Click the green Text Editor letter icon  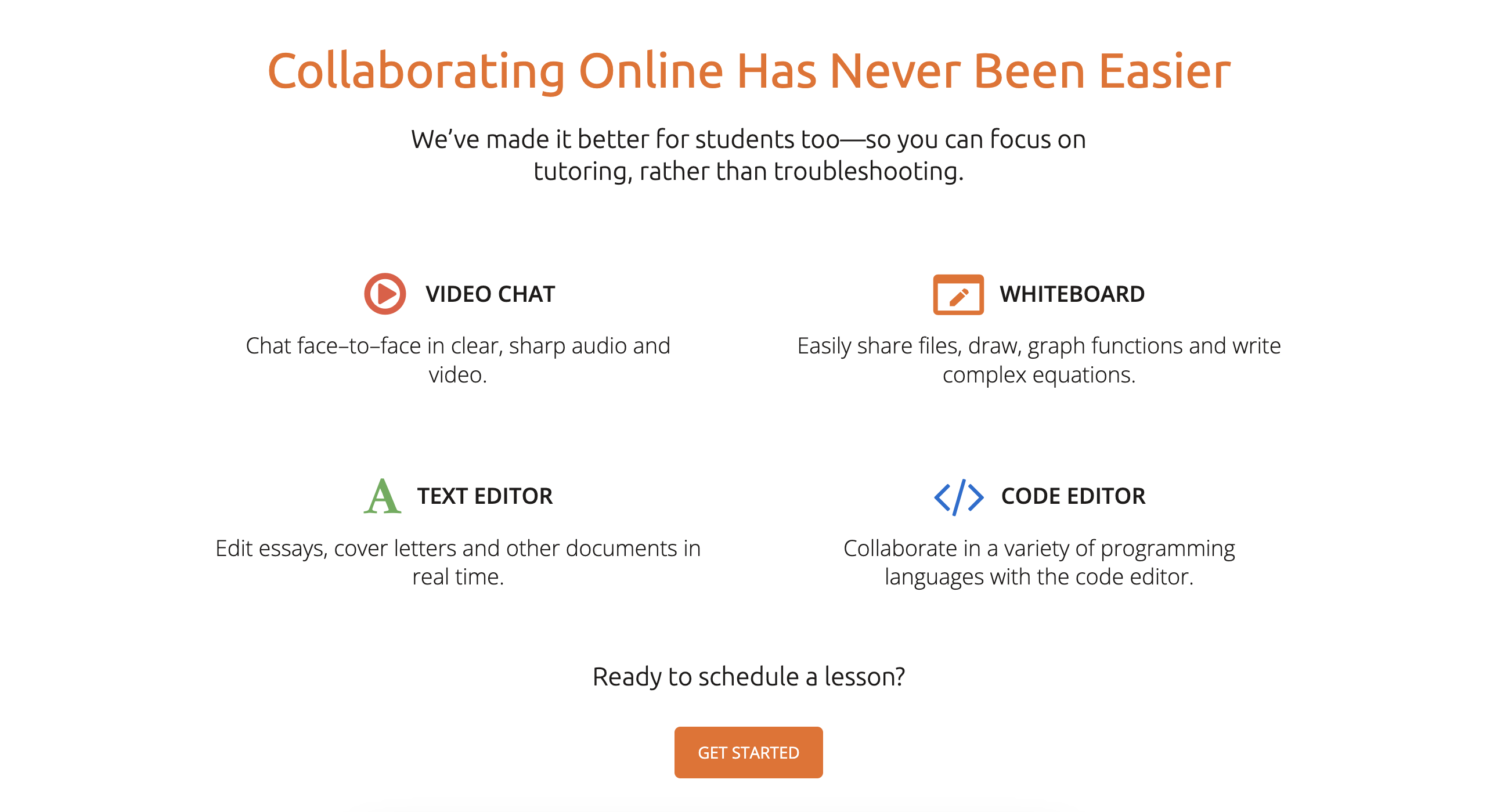point(383,496)
